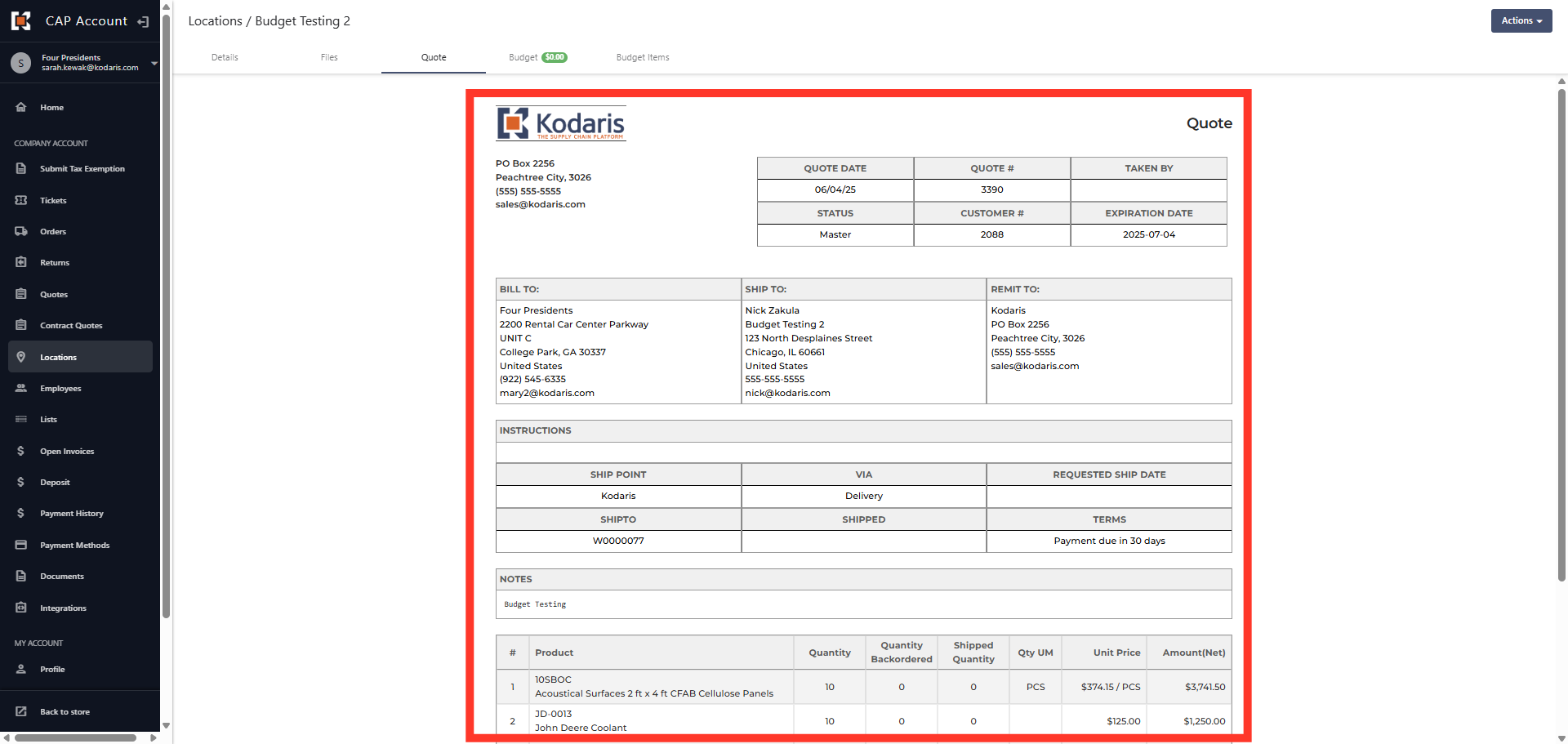Click the Tickets icon in the sidebar
1568x744 pixels.
[21, 200]
